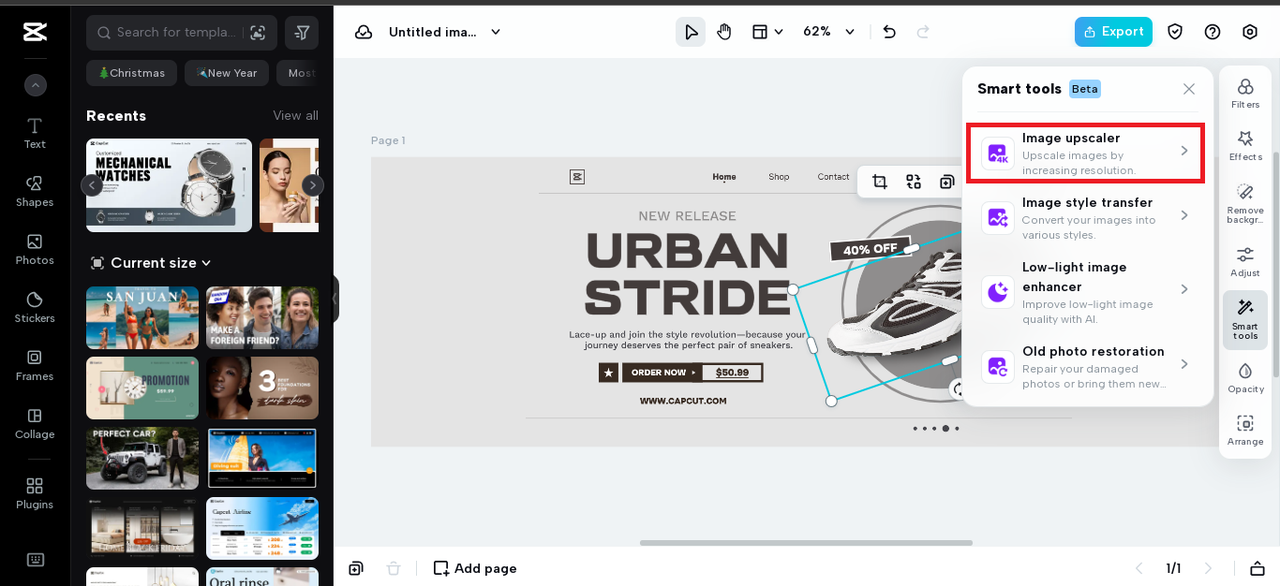Screen dimensions: 1280x586
Task: Close the Smart tools panel
Action: tap(1189, 89)
